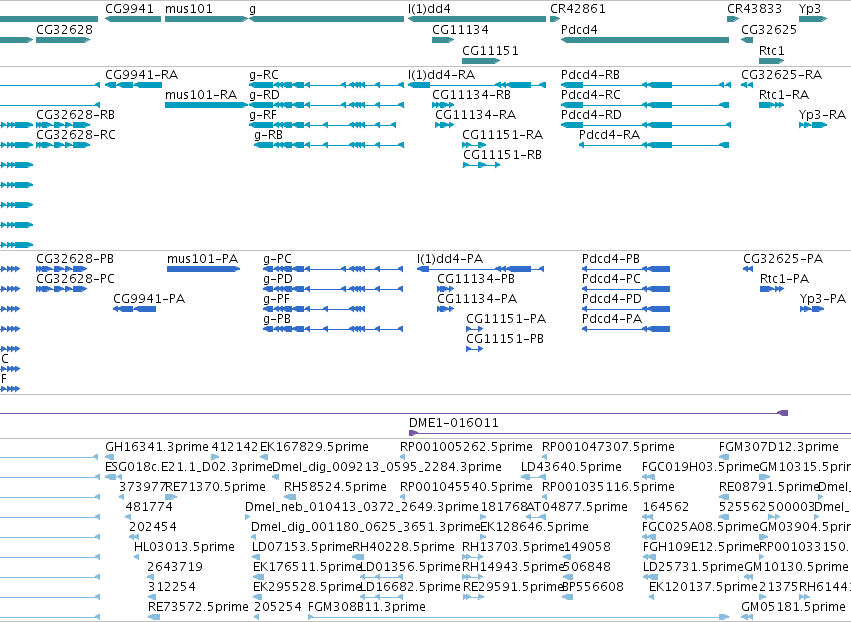Screen dimensions: 851x622
Task: Select the CG9941 gene label
Action: (129, 9)
